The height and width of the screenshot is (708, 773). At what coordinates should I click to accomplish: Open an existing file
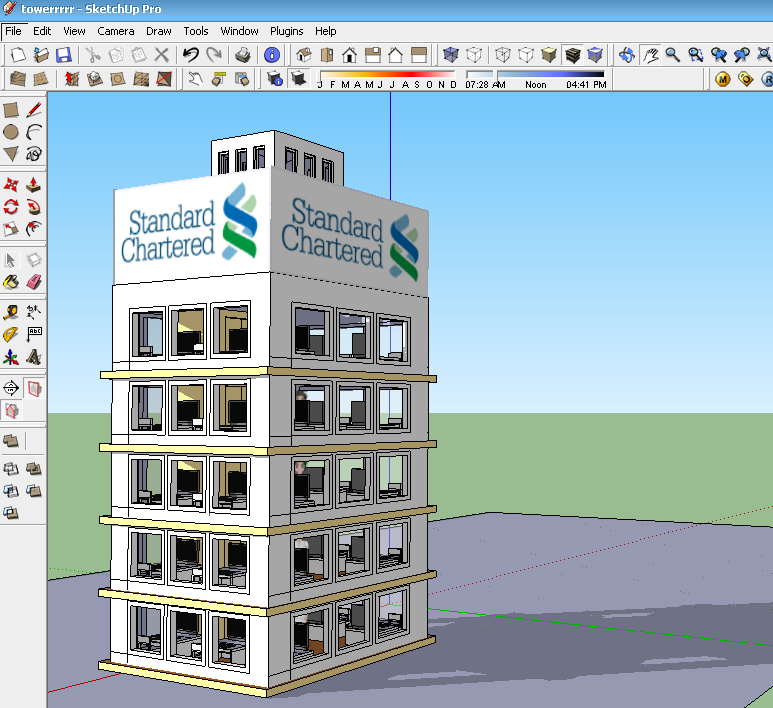point(41,55)
